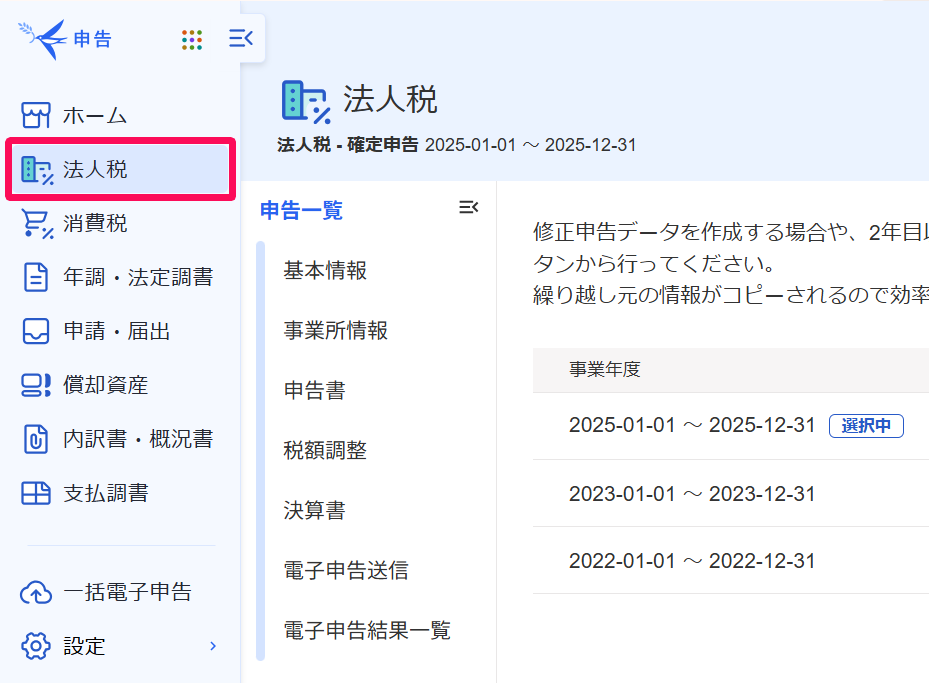Image resolution: width=929 pixels, height=683 pixels.
Task: Click the 支払調書 table icon
Action: click(36, 493)
